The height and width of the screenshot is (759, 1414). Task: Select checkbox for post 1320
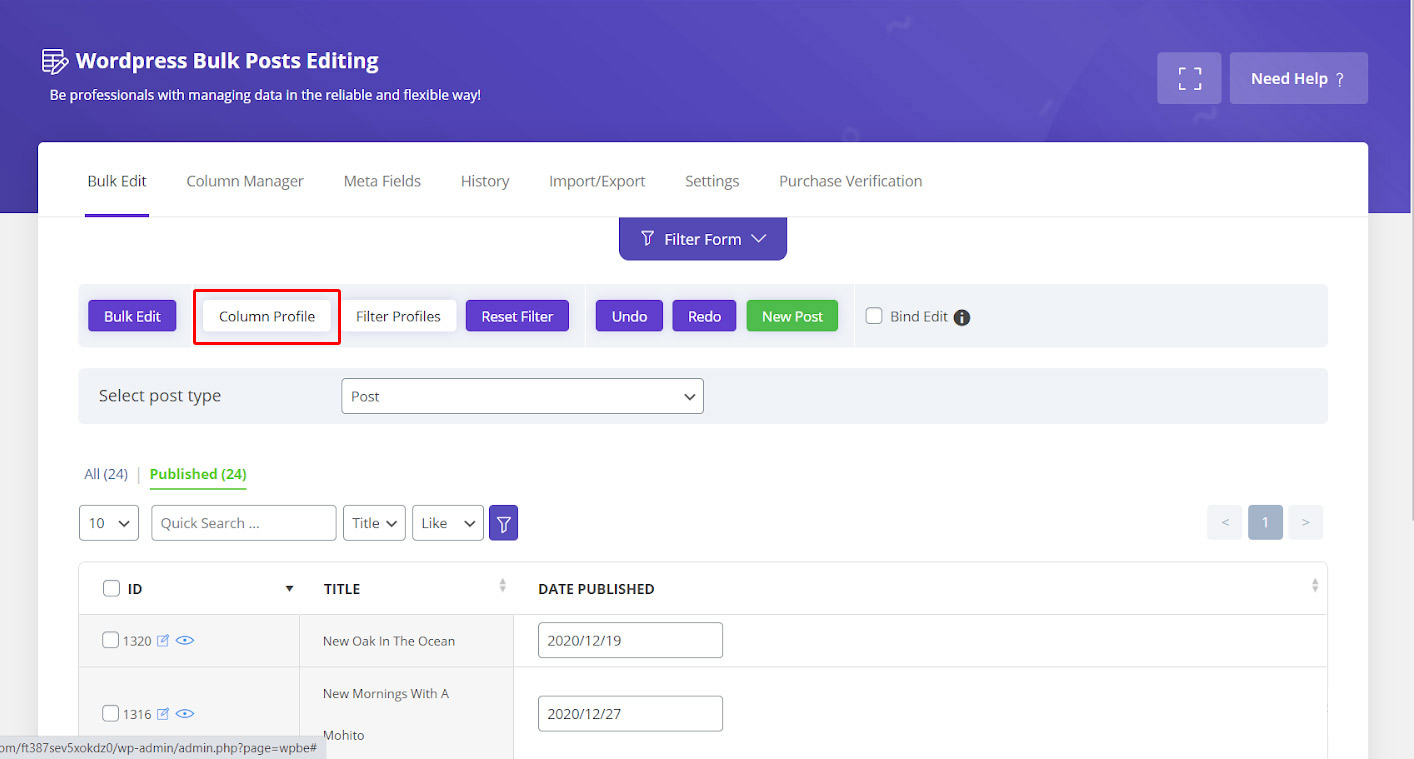tap(110, 640)
